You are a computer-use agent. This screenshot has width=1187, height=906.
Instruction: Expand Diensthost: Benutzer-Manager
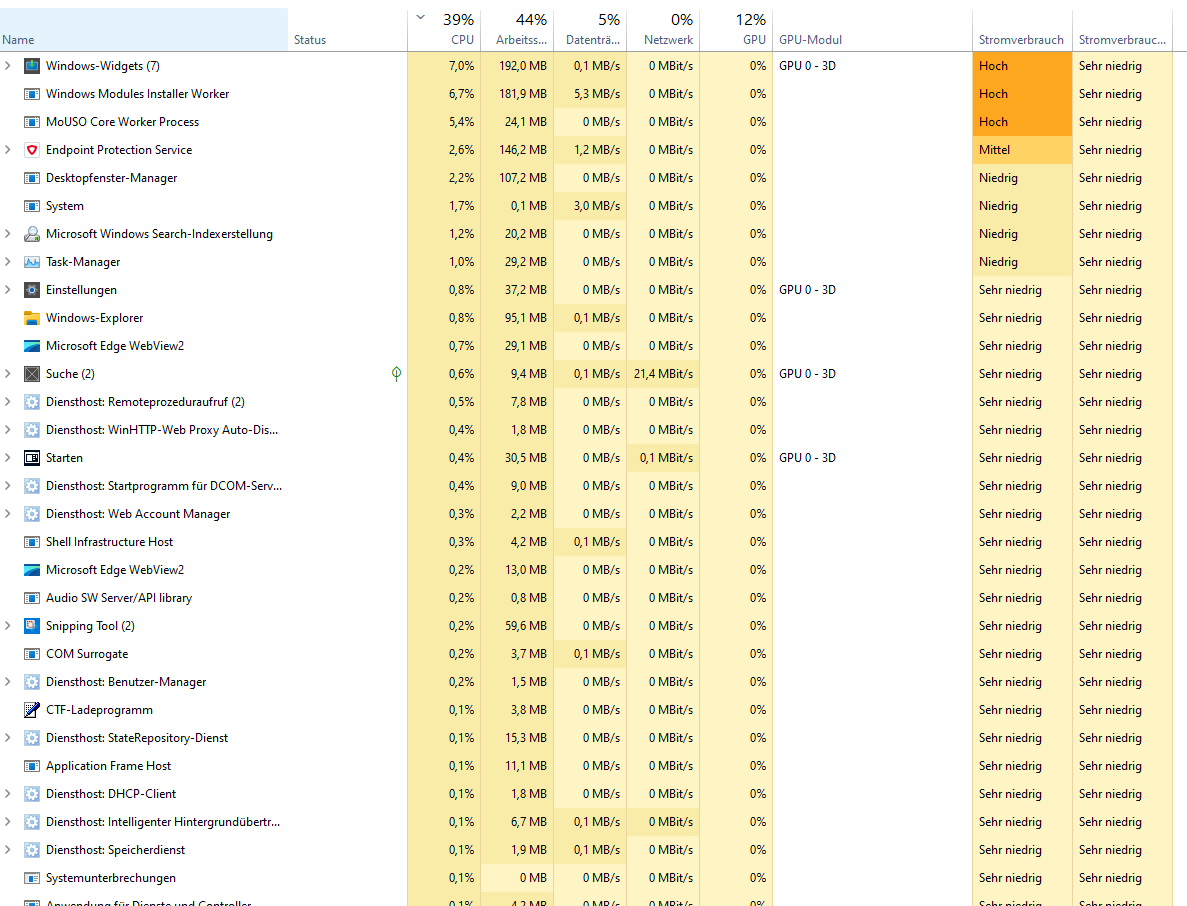[8, 682]
